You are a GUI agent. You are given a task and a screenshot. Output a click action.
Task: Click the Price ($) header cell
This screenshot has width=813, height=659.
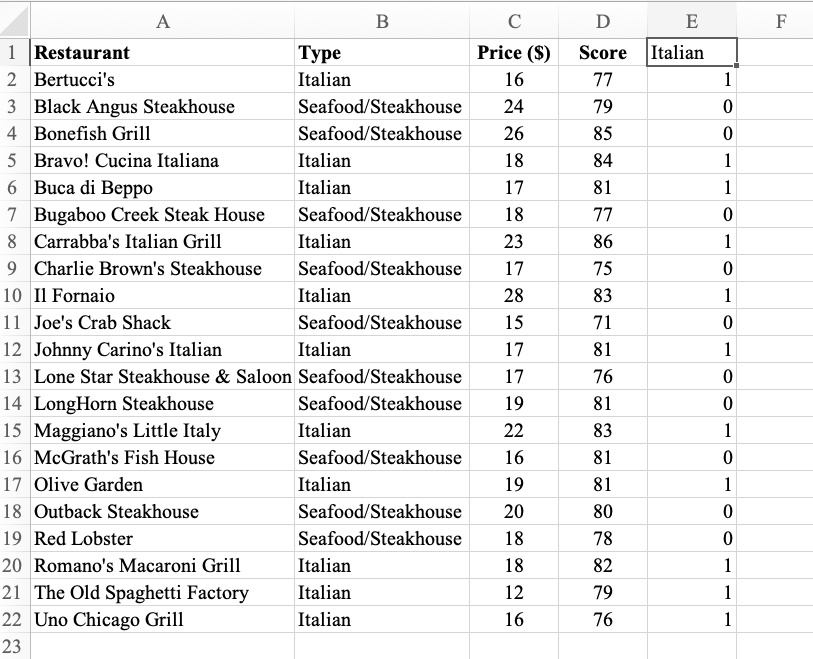pyautogui.click(x=514, y=53)
